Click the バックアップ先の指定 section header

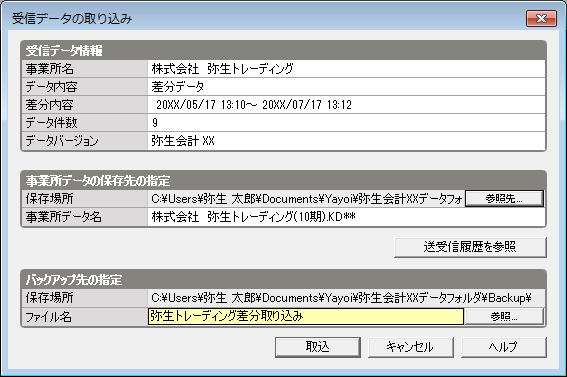(x=283, y=279)
